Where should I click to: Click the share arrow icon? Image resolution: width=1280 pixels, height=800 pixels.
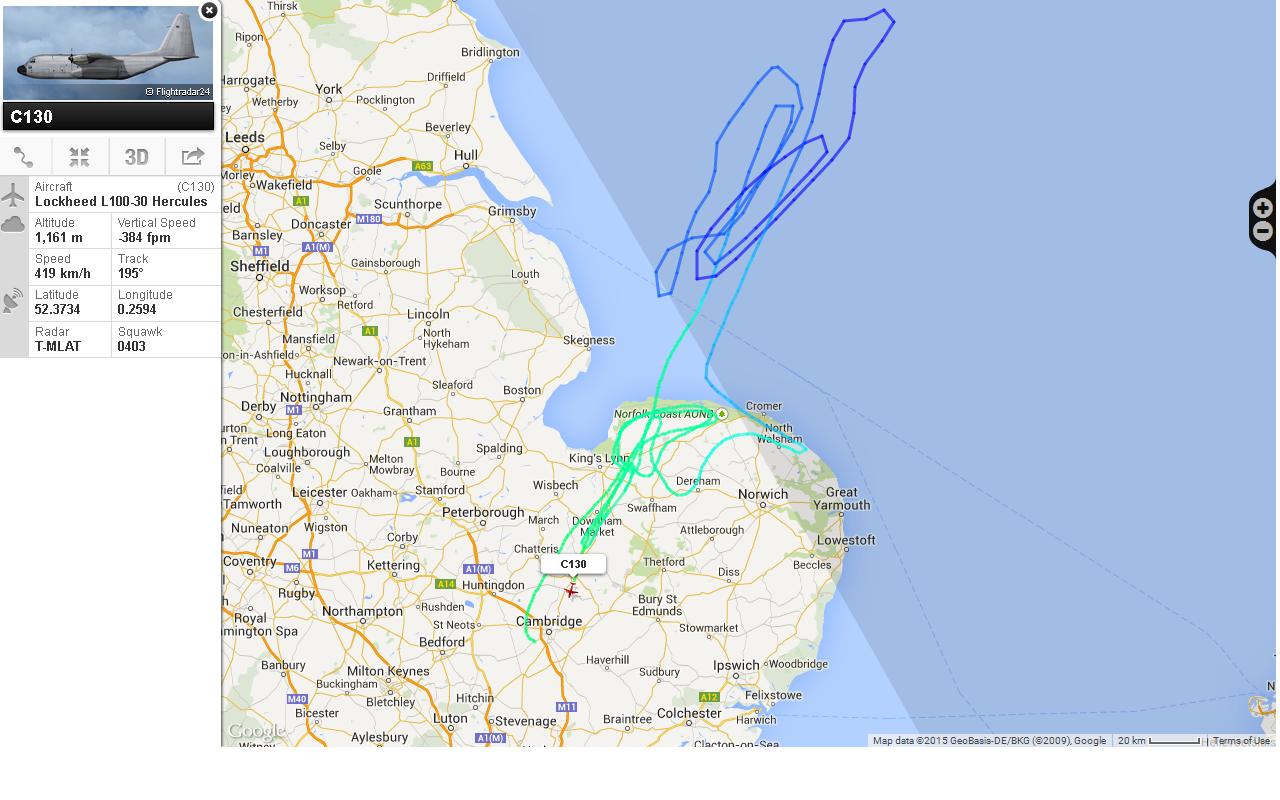192,157
